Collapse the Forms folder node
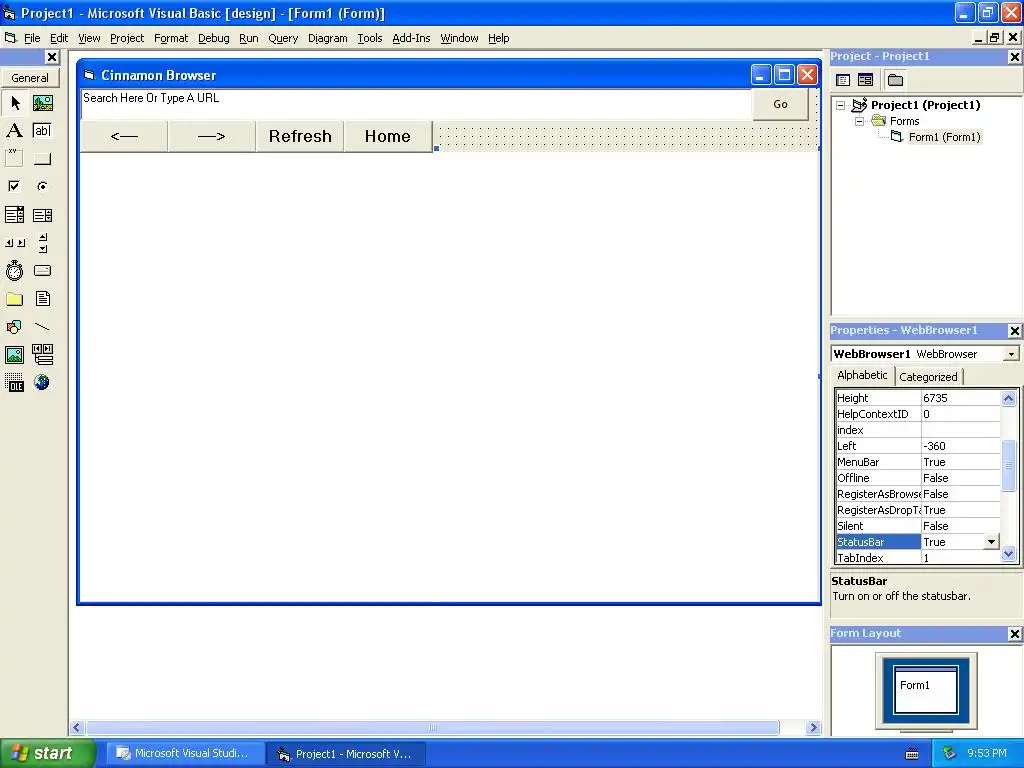Image resolution: width=1024 pixels, height=768 pixels. 859,121
